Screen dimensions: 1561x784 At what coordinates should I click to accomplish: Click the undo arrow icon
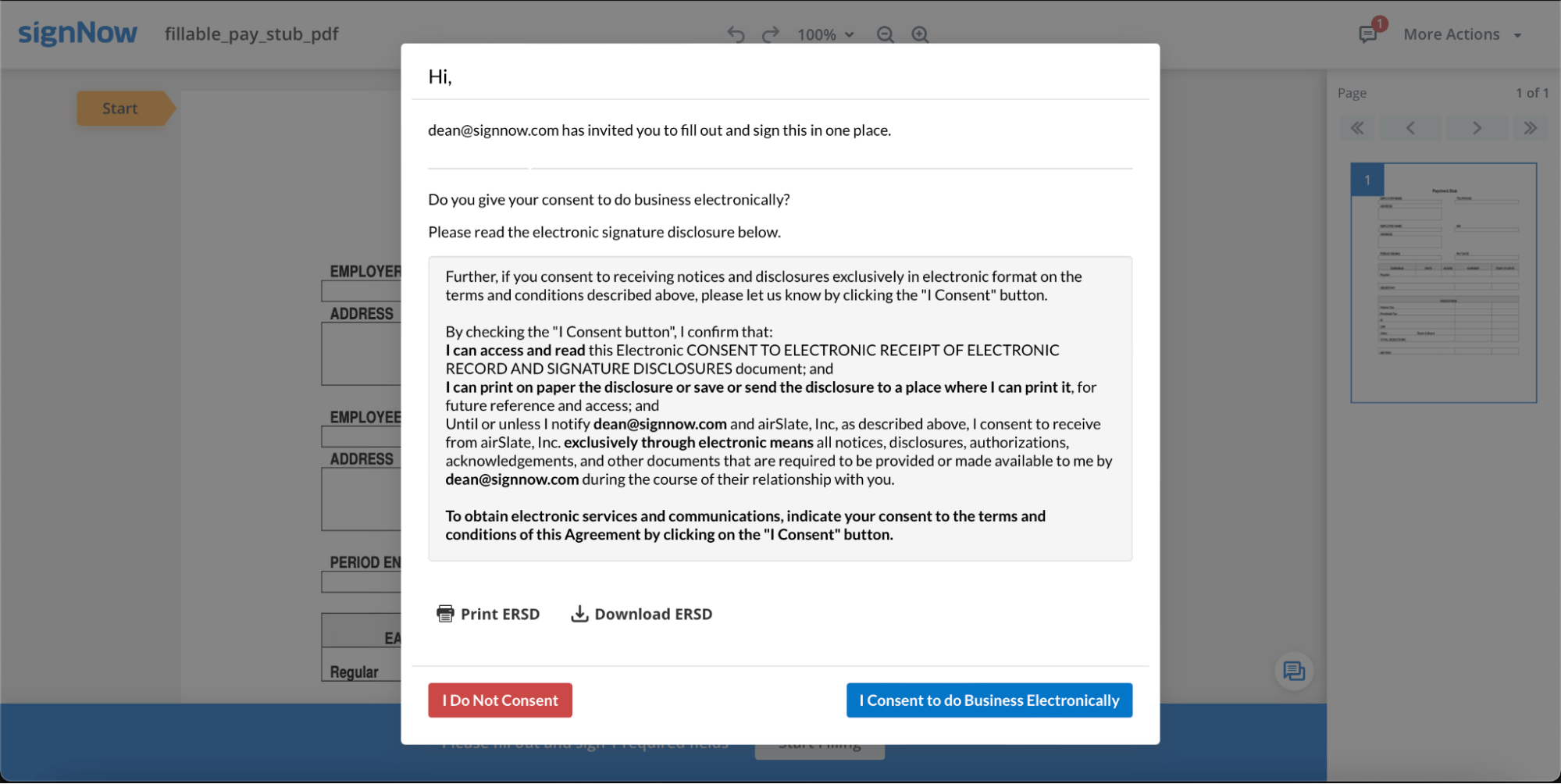[x=735, y=34]
